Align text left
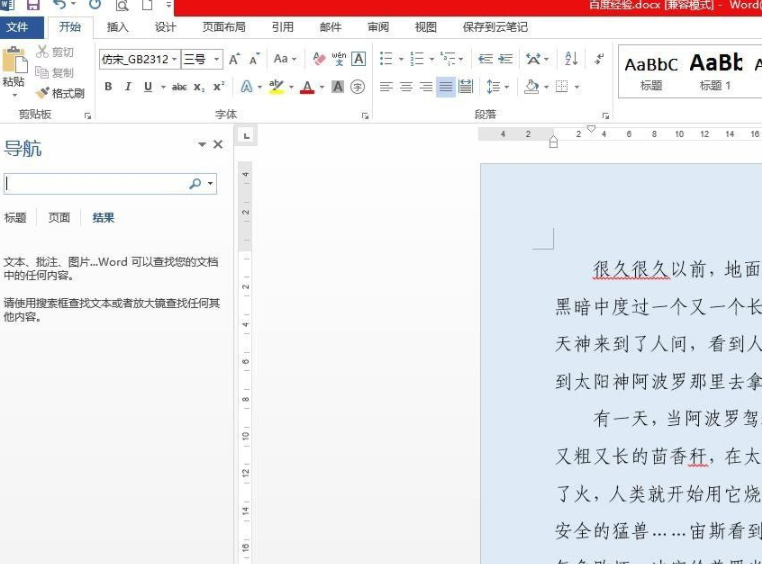Screen dimensions: 762x564 [x=386, y=87]
